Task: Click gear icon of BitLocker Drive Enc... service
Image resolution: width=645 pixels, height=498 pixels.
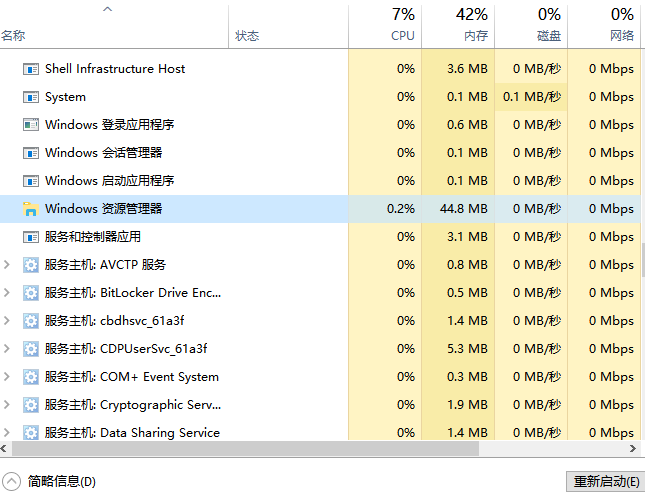Action: [x=31, y=293]
